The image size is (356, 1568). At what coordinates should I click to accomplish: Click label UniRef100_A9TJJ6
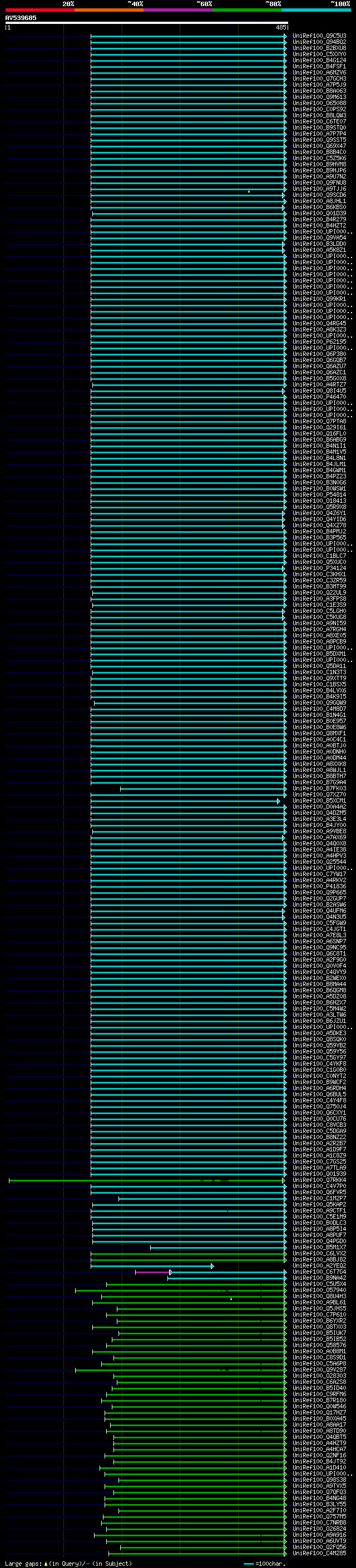(319, 189)
